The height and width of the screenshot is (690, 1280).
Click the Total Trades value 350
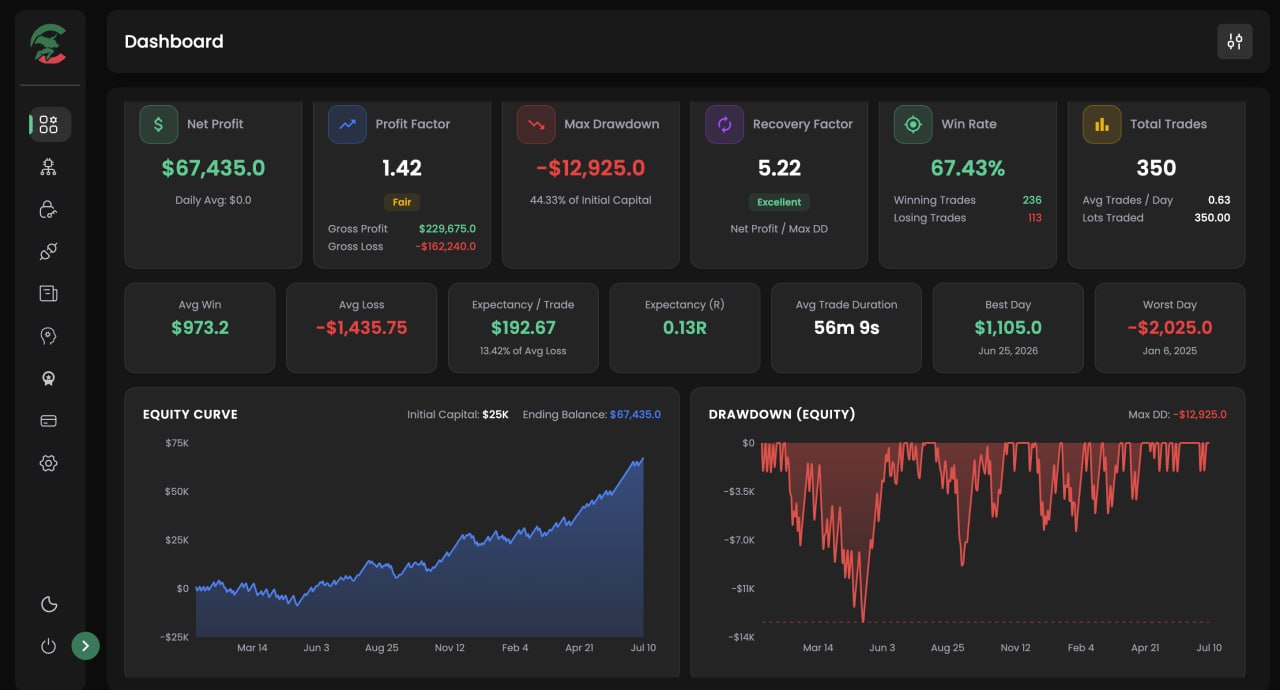click(x=1156, y=168)
